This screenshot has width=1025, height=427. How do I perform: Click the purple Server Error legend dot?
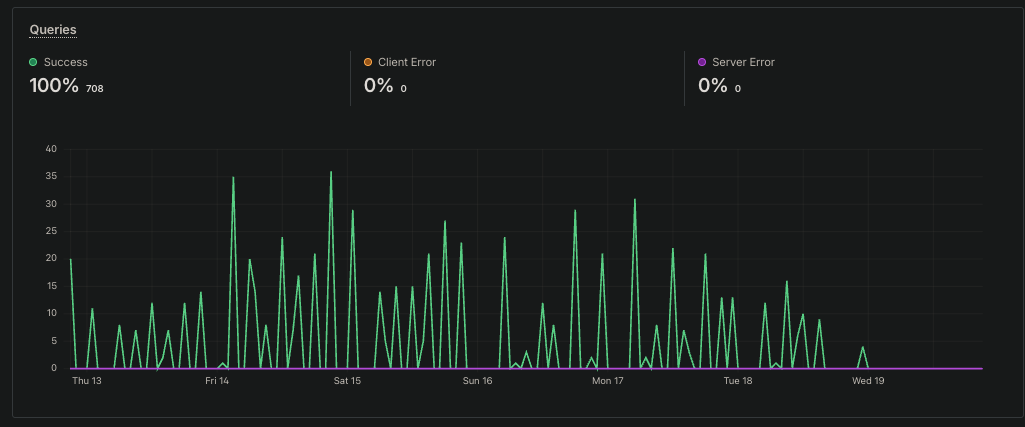point(702,62)
